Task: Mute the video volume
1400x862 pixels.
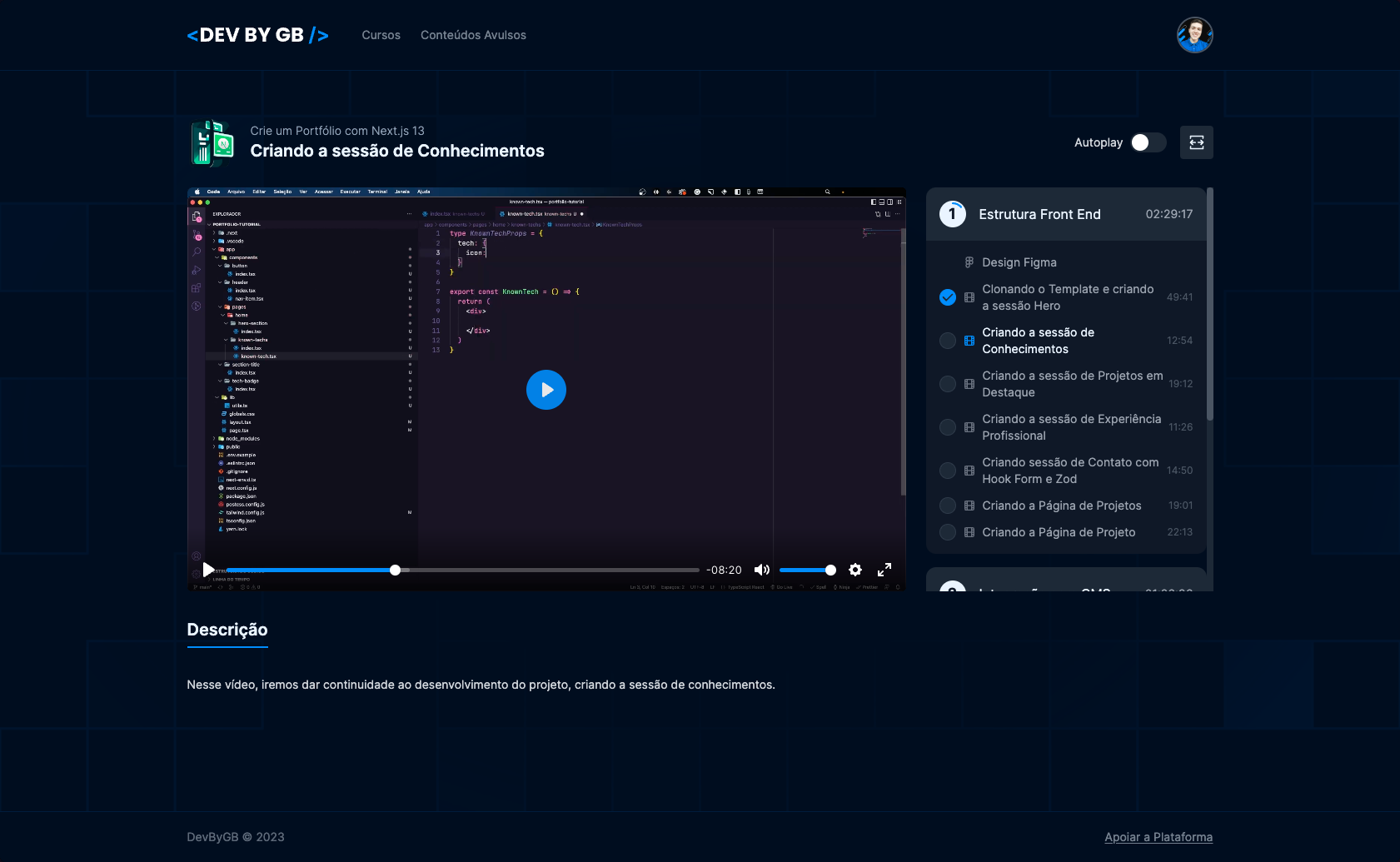Action: pyautogui.click(x=761, y=570)
